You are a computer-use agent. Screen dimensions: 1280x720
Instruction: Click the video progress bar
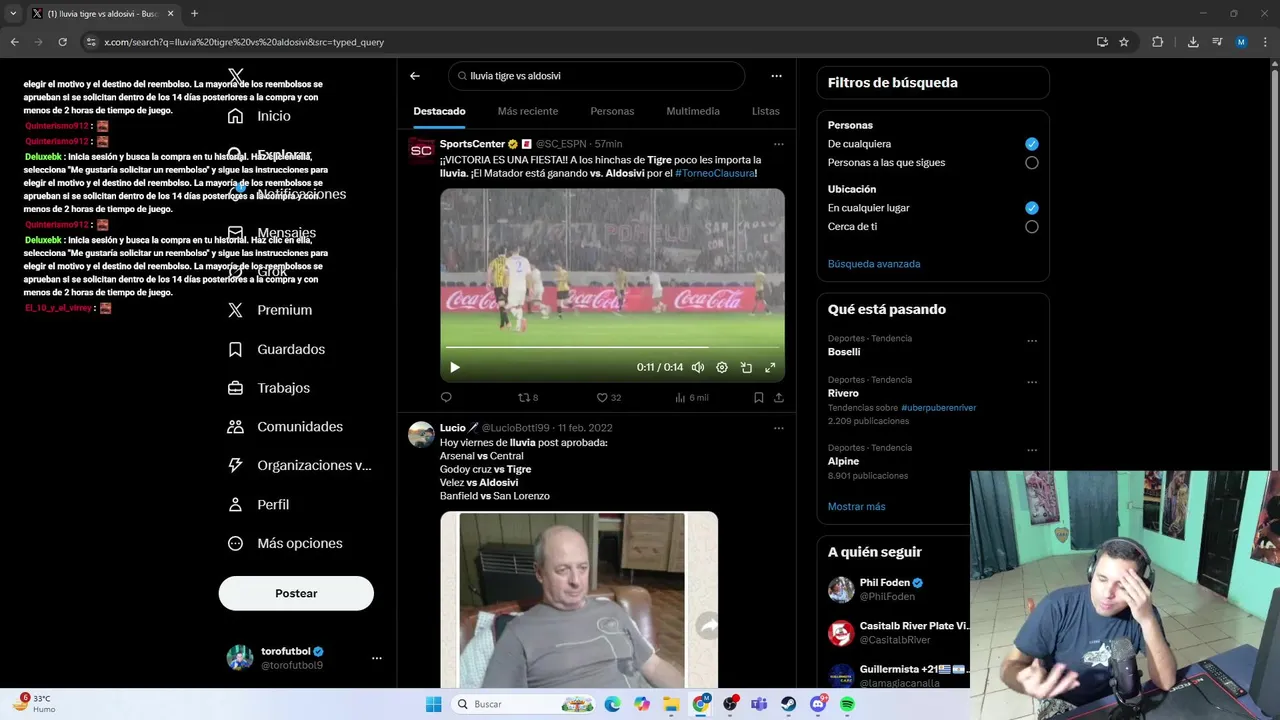[x=612, y=348]
